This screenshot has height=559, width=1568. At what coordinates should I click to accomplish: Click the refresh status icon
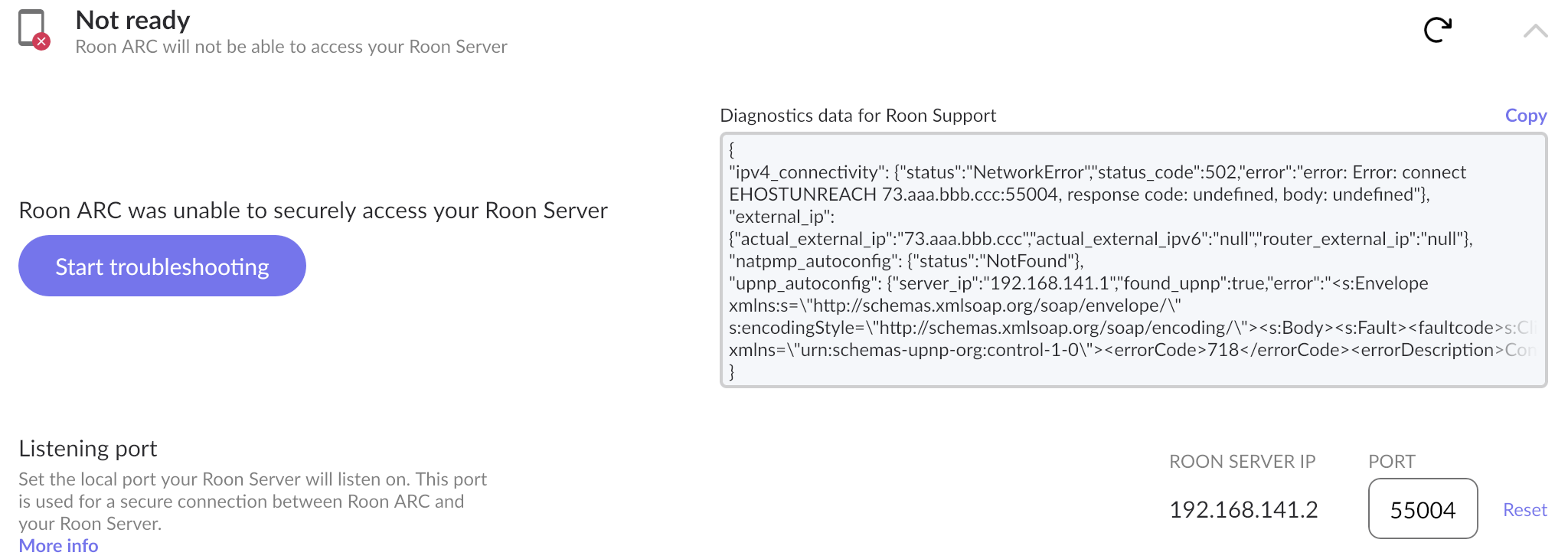click(x=1438, y=30)
